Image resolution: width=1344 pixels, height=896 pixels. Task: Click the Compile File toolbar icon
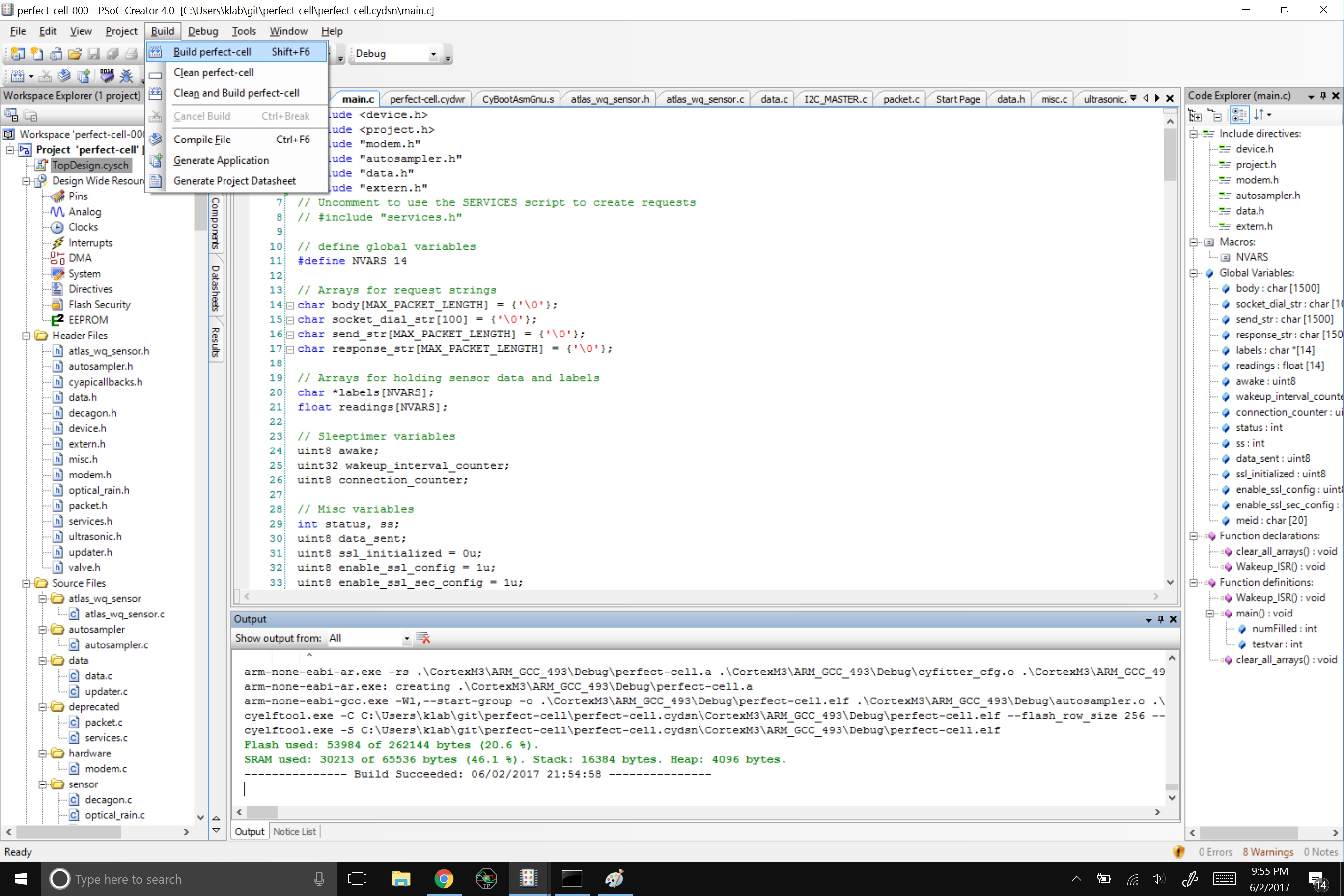point(64,76)
